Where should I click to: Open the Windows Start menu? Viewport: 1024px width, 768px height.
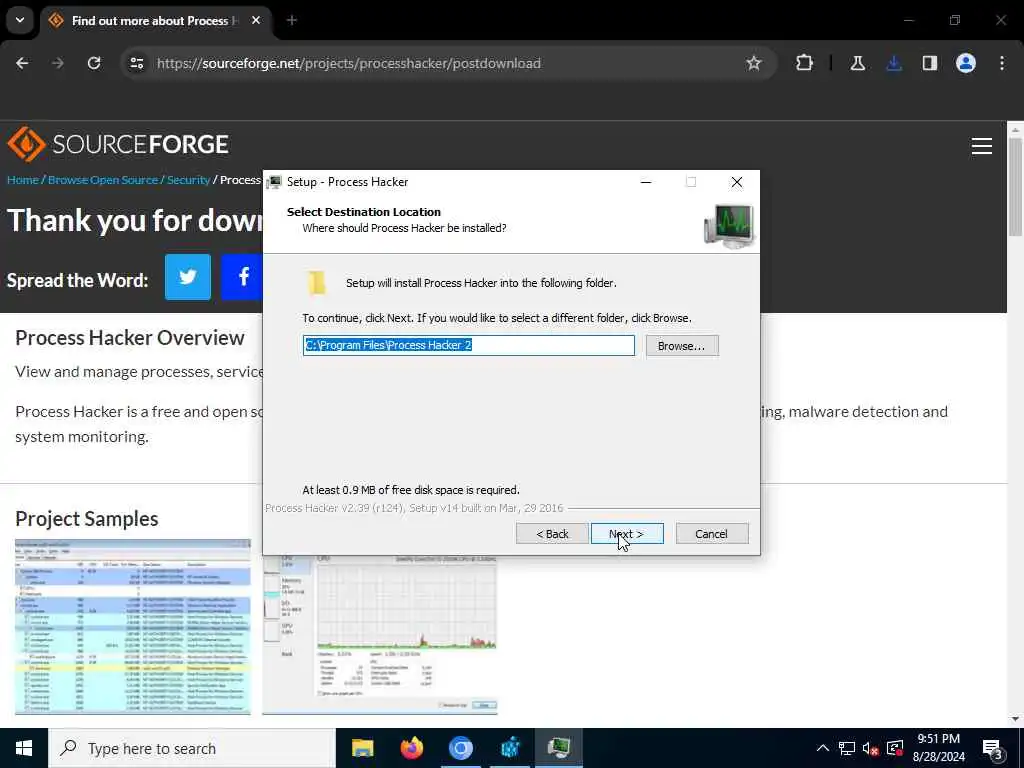(x=24, y=748)
